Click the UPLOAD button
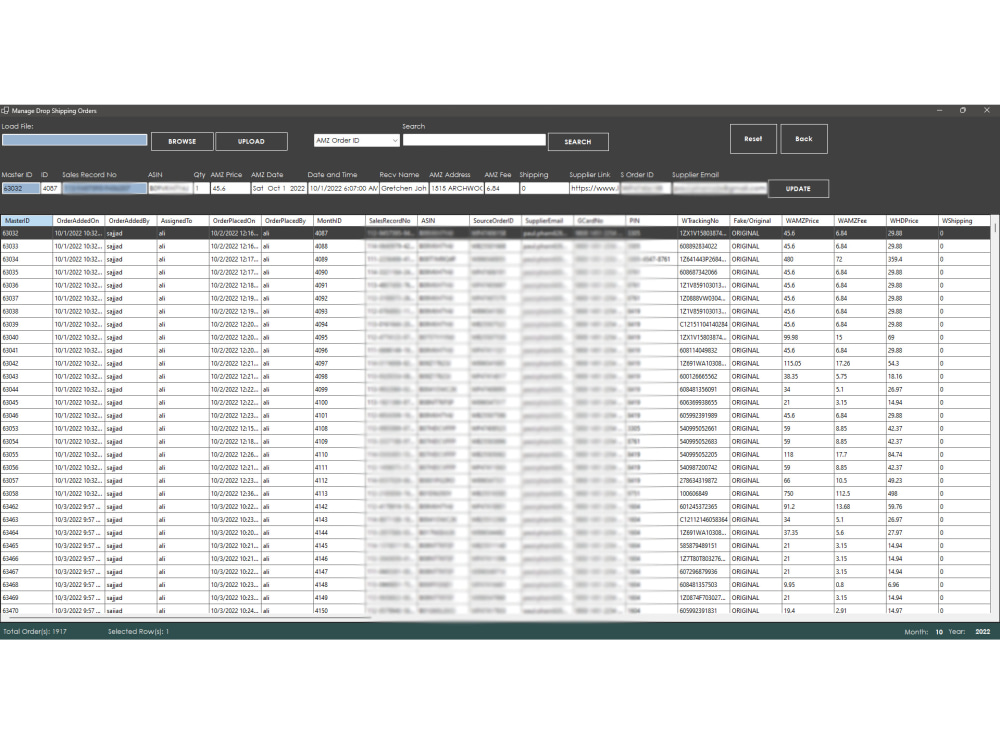The width and height of the screenshot is (1000, 750). pyautogui.click(x=251, y=142)
